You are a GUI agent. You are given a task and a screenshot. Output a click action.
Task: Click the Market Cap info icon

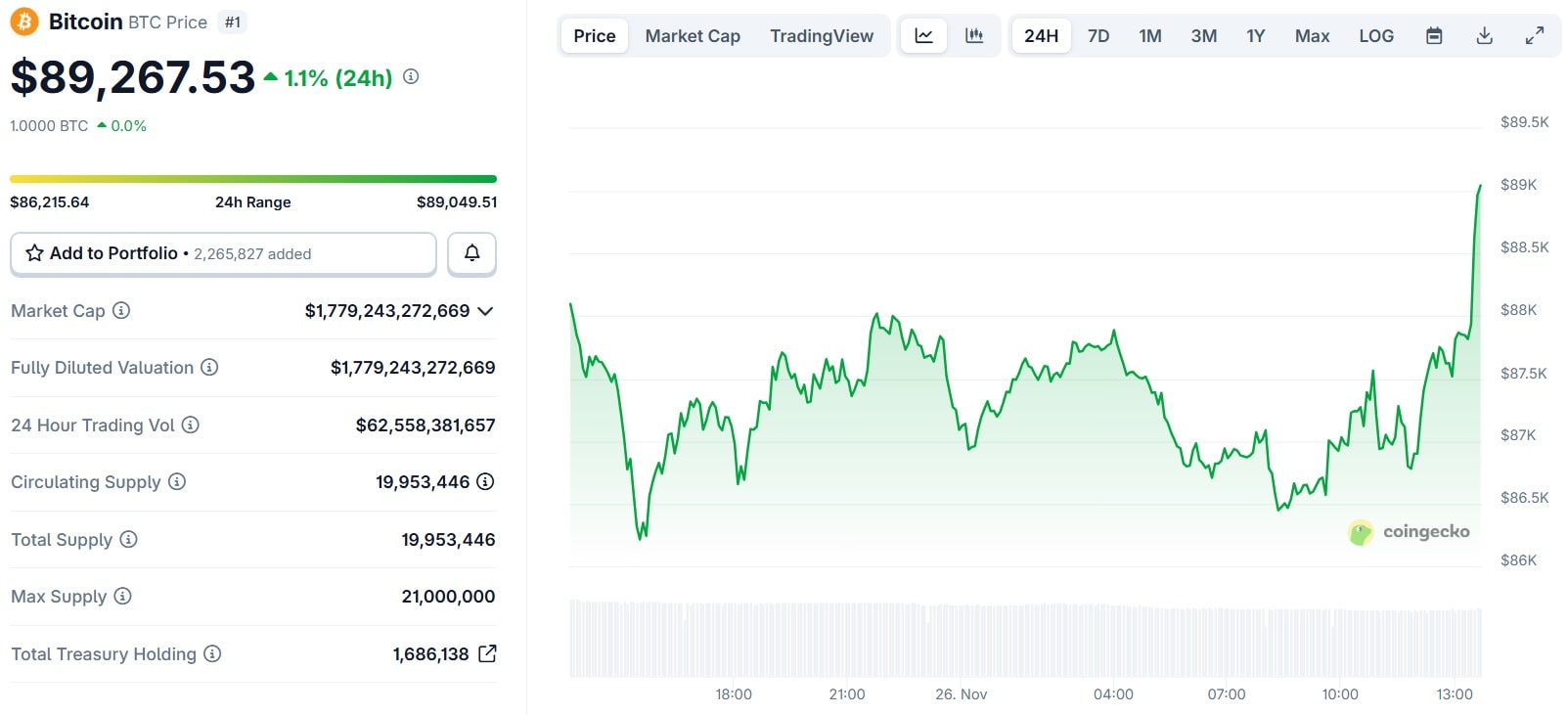(121, 311)
